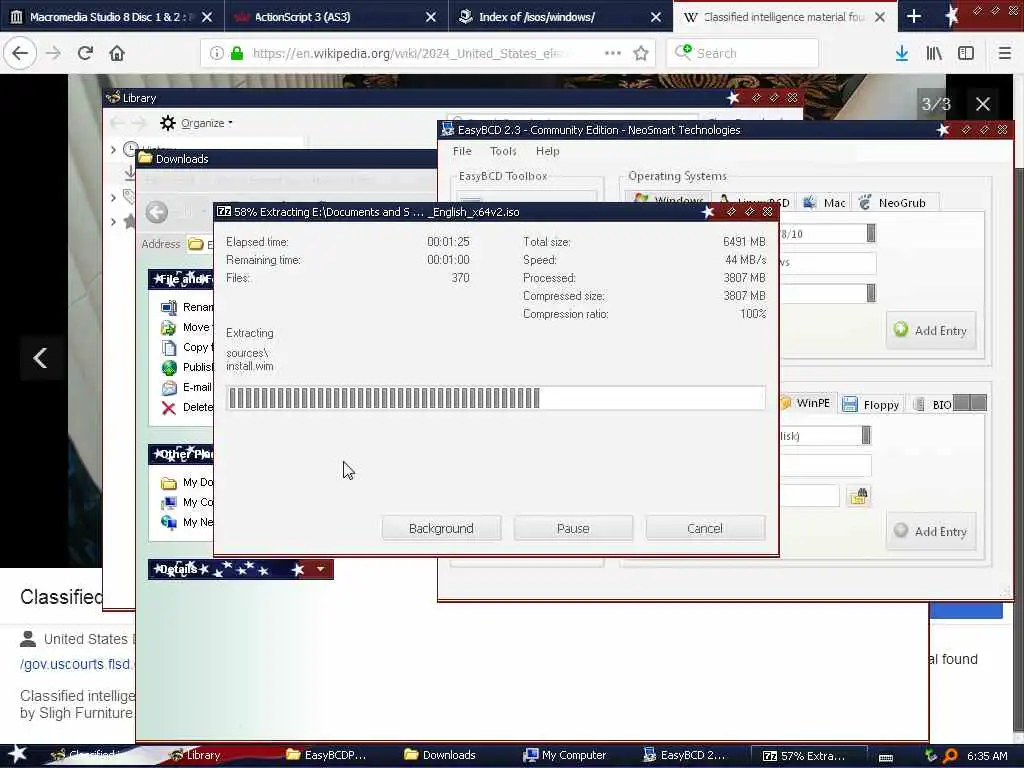The image size is (1024, 768).
Task: Open My Computer in Other Places
Action: tap(187, 502)
